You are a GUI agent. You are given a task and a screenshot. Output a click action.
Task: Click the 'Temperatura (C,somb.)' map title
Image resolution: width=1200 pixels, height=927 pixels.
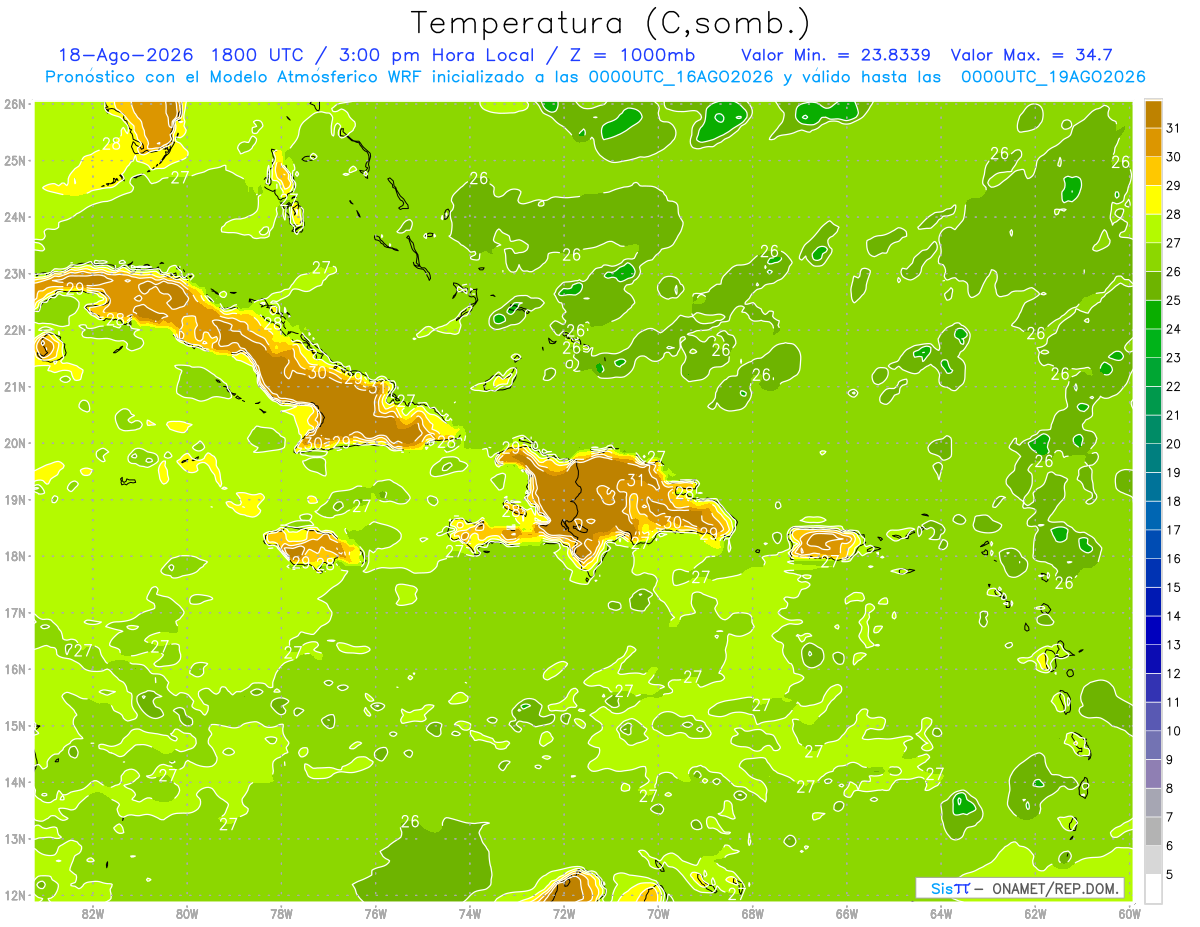pos(611,24)
